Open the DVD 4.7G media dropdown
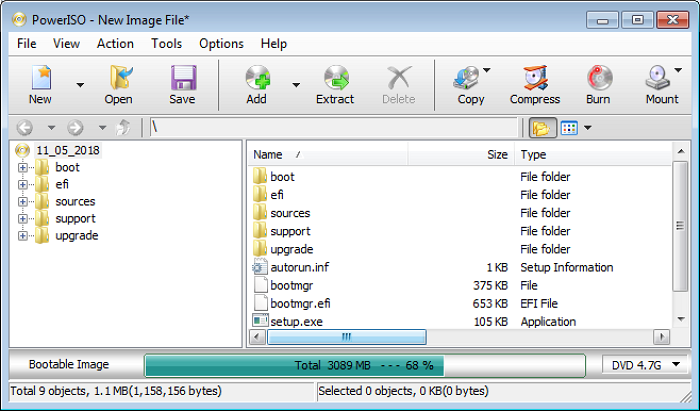700x411 pixels. (645, 365)
